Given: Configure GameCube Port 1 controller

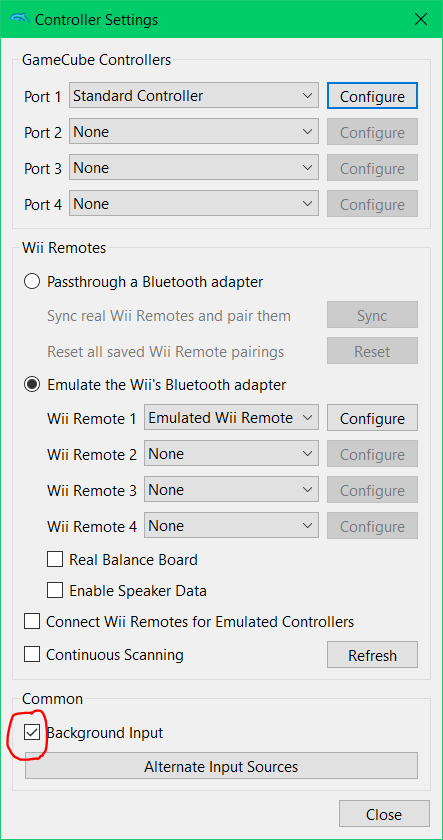Looking at the screenshot, I should pos(372,96).
